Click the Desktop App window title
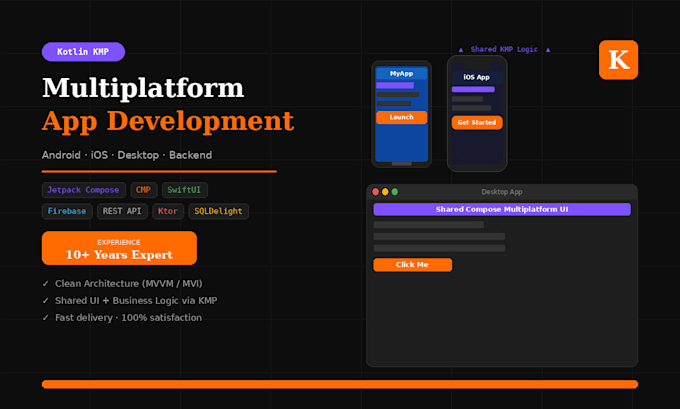This screenshot has width=680, height=409. 502,192
